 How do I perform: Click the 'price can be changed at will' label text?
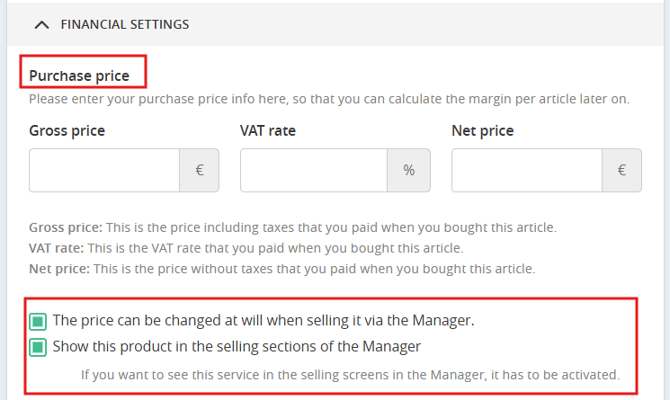[x=264, y=321]
